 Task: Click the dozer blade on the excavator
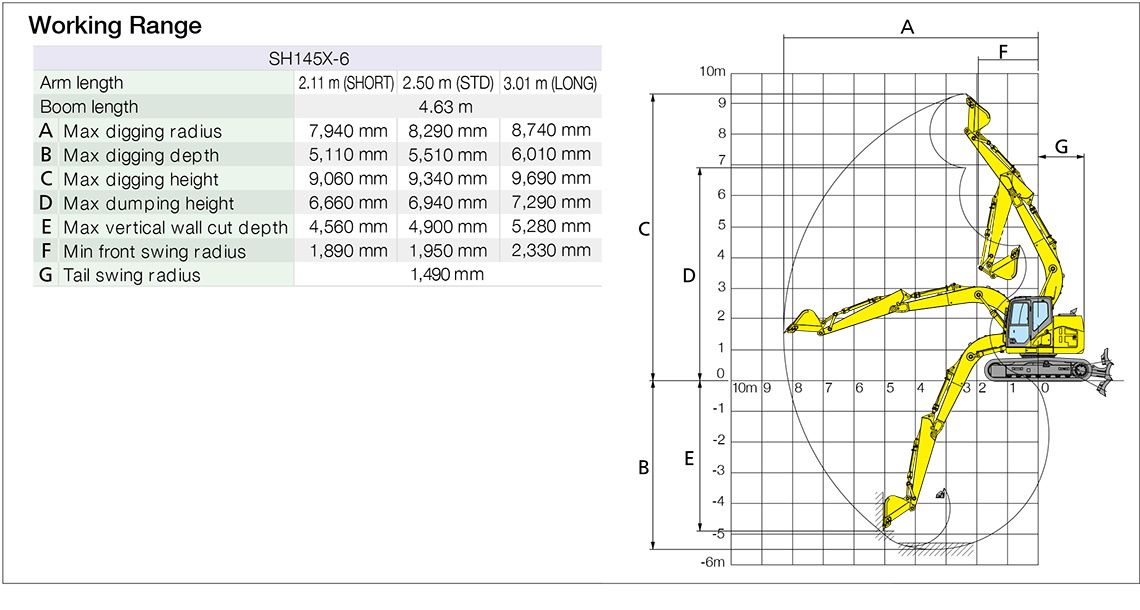(1104, 369)
